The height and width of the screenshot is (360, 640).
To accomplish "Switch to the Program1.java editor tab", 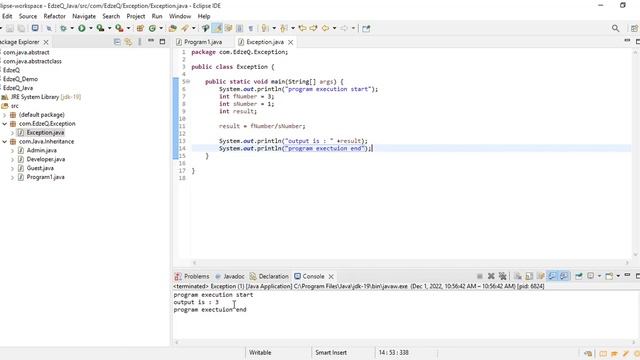I will tap(203, 42).
